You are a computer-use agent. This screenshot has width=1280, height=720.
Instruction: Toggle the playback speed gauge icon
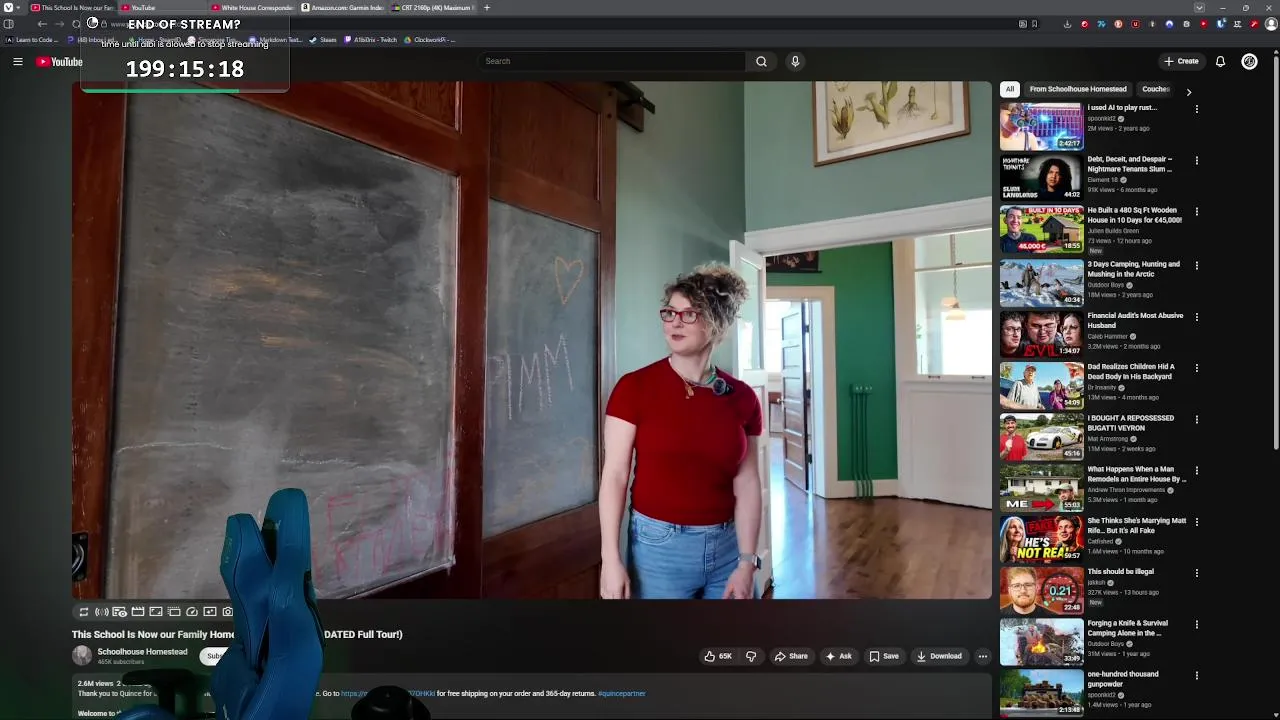pyautogui.click(x=192, y=612)
